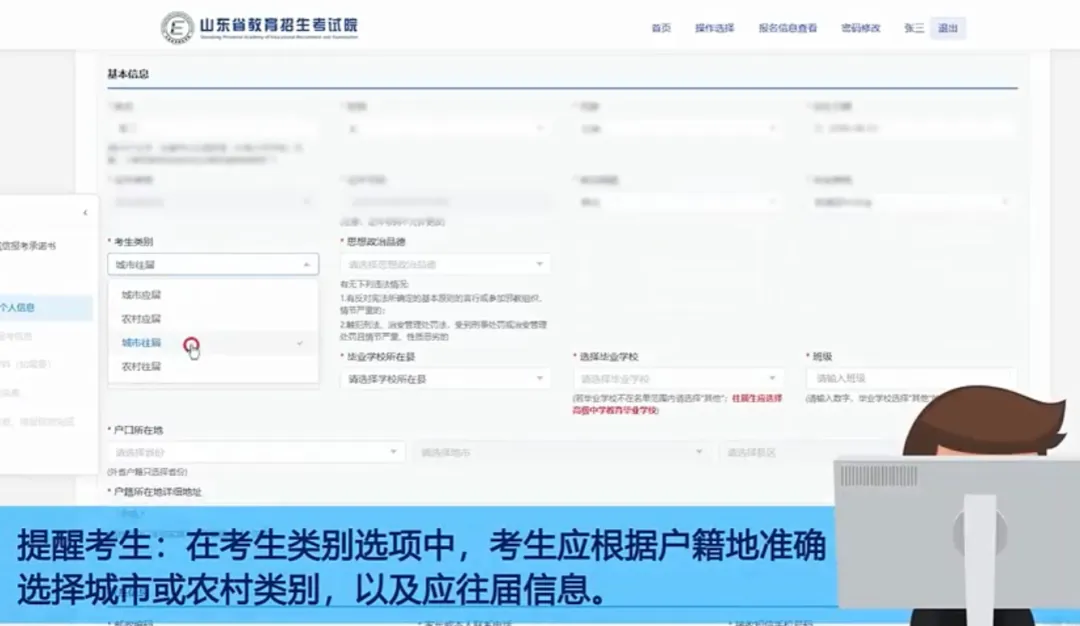This screenshot has width=1080, height=626.
Task: Open the 选择毕业学校 dropdown
Action: [x=678, y=379]
